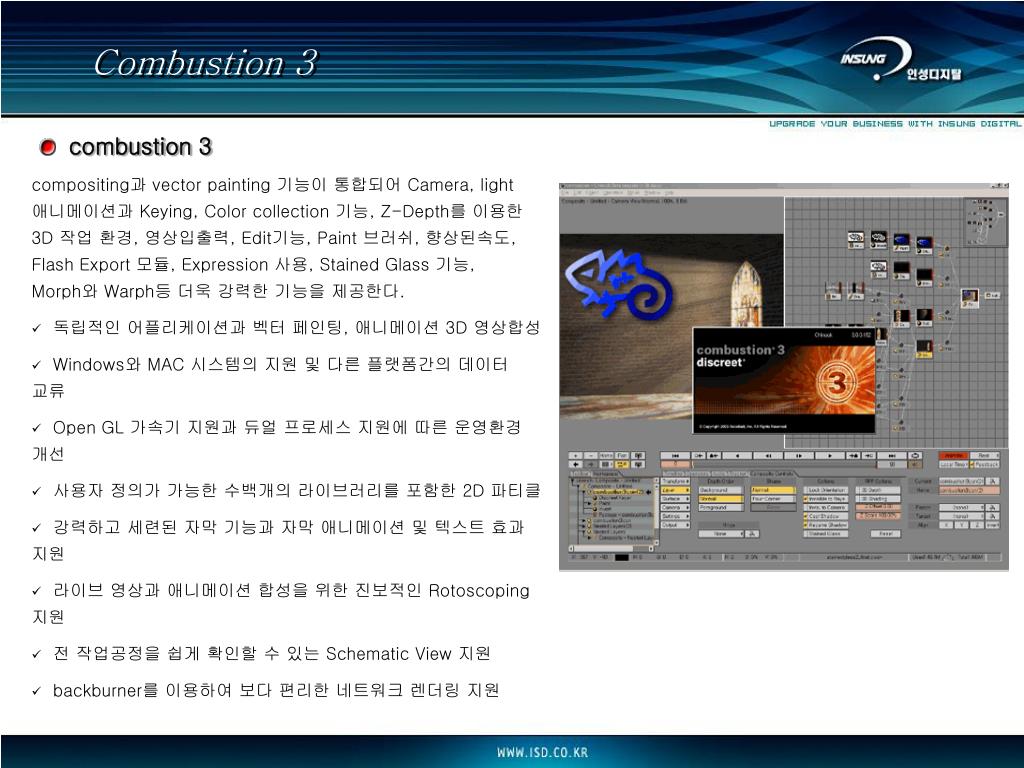This screenshot has height=768, width=1024.
Task: Open the Matte None dropdown
Action: [721, 534]
